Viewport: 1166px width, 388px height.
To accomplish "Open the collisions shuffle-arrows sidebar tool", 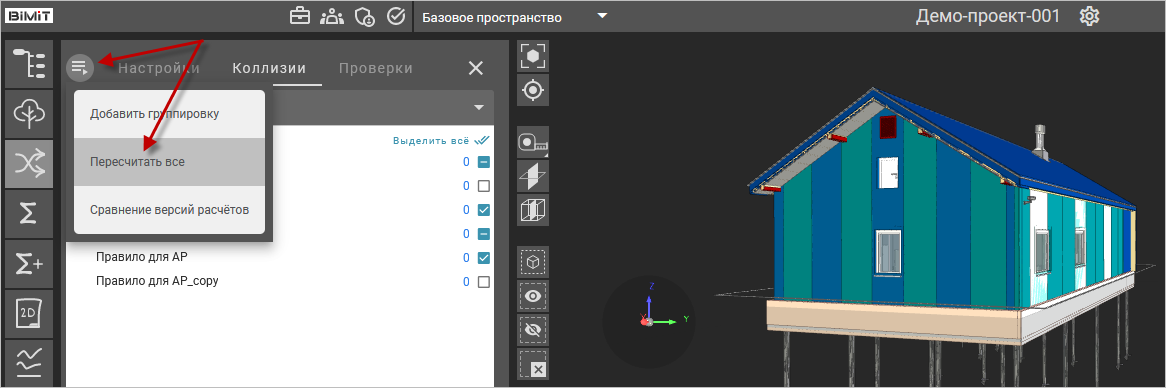I will point(30,164).
